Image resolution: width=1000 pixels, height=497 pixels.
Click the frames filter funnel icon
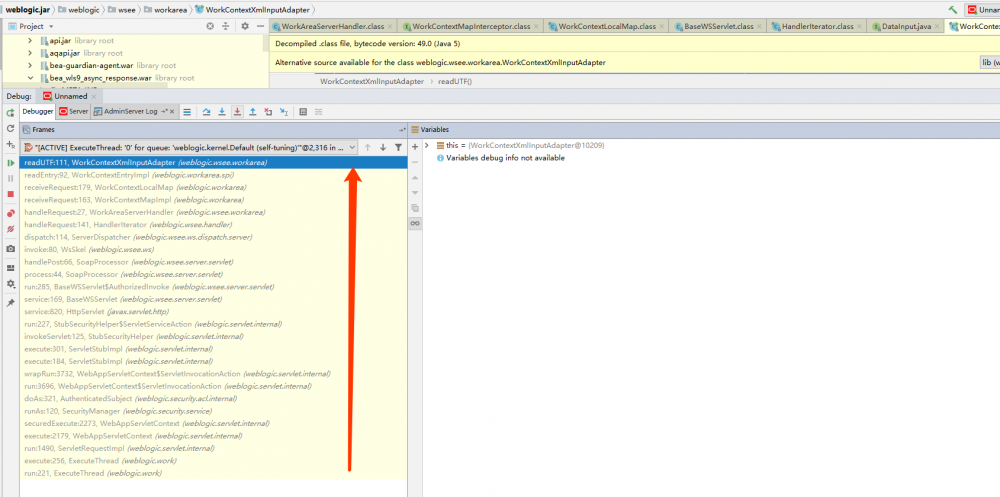(399, 147)
